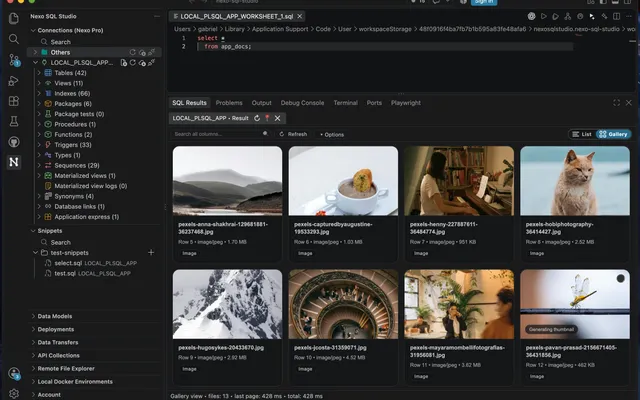Collapse the Snippets section
640x400 pixels.
[x=33, y=231]
